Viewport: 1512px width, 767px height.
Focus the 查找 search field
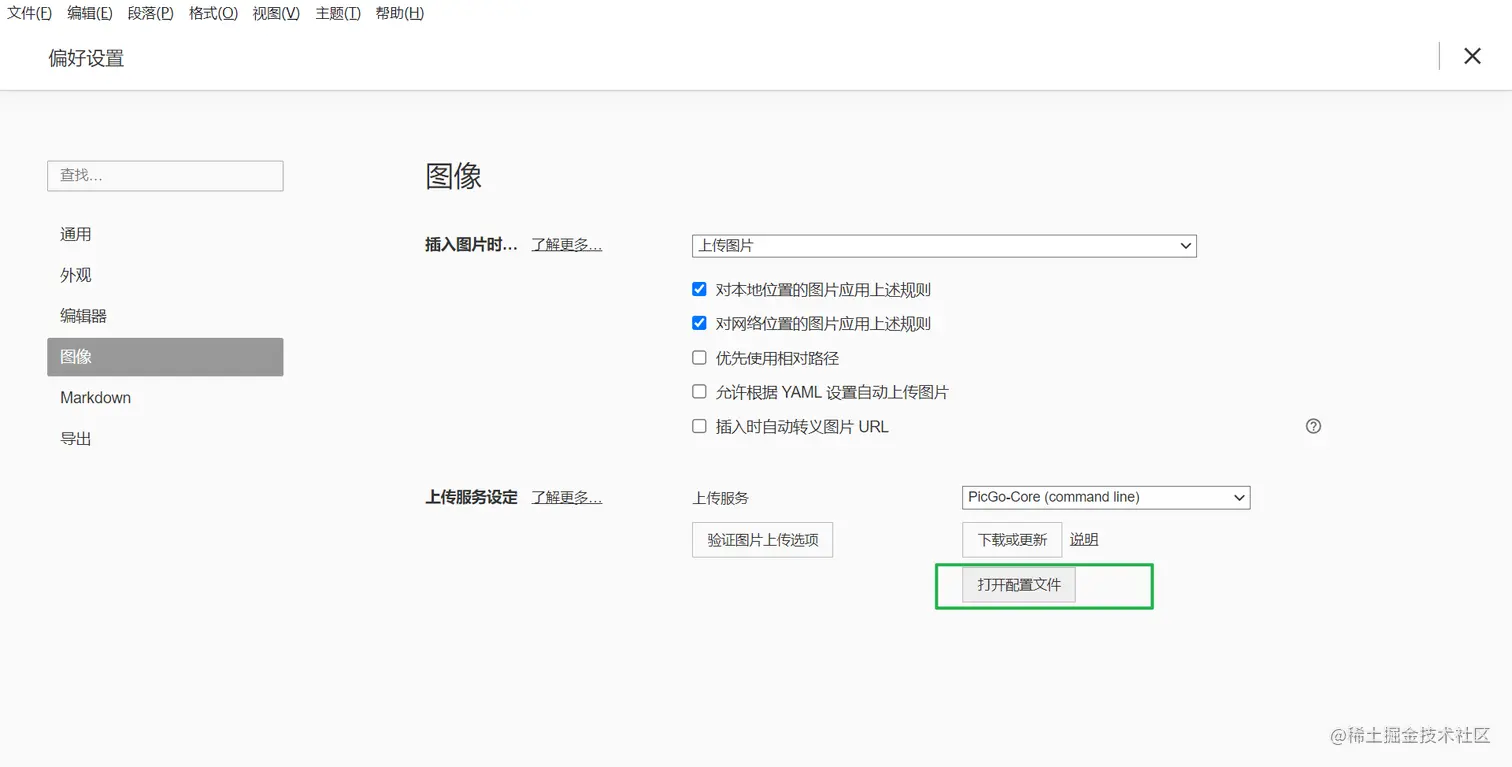(x=165, y=176)
